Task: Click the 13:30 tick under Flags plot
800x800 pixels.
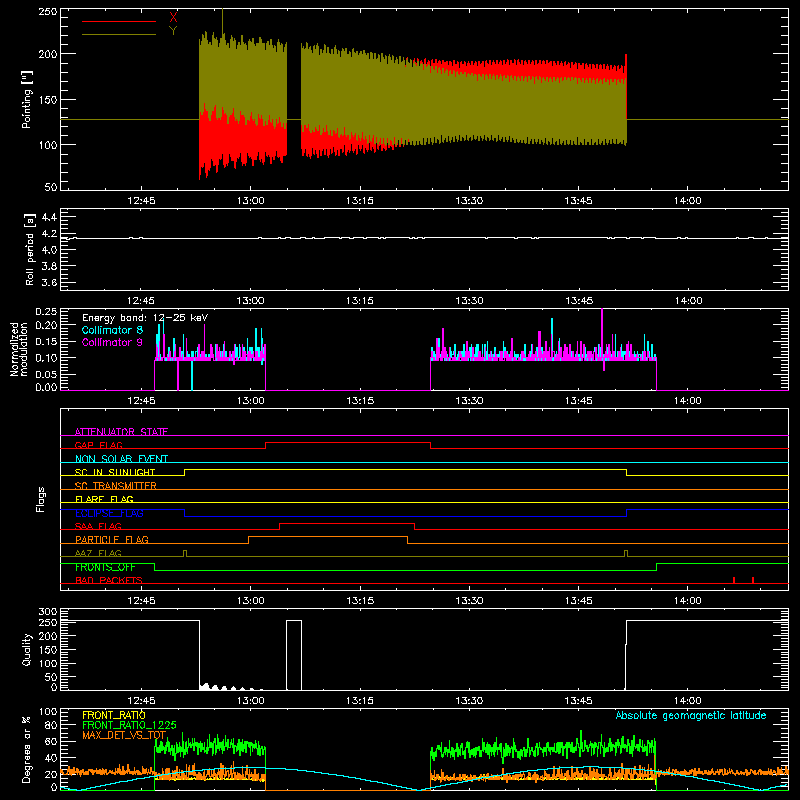Action: click(469, 601)
